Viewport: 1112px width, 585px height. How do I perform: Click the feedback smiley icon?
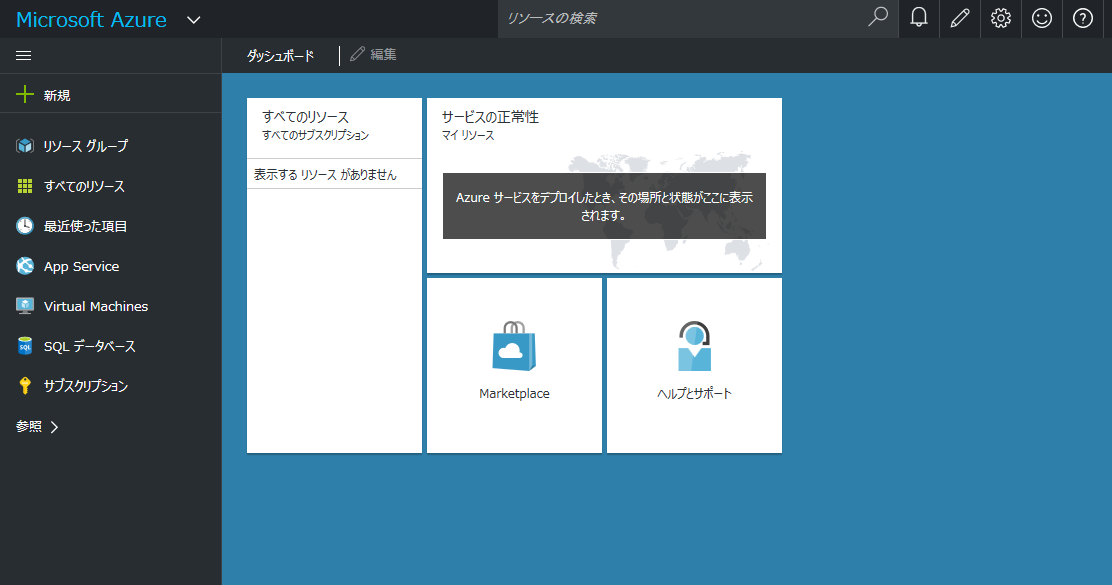[1042, 18]
